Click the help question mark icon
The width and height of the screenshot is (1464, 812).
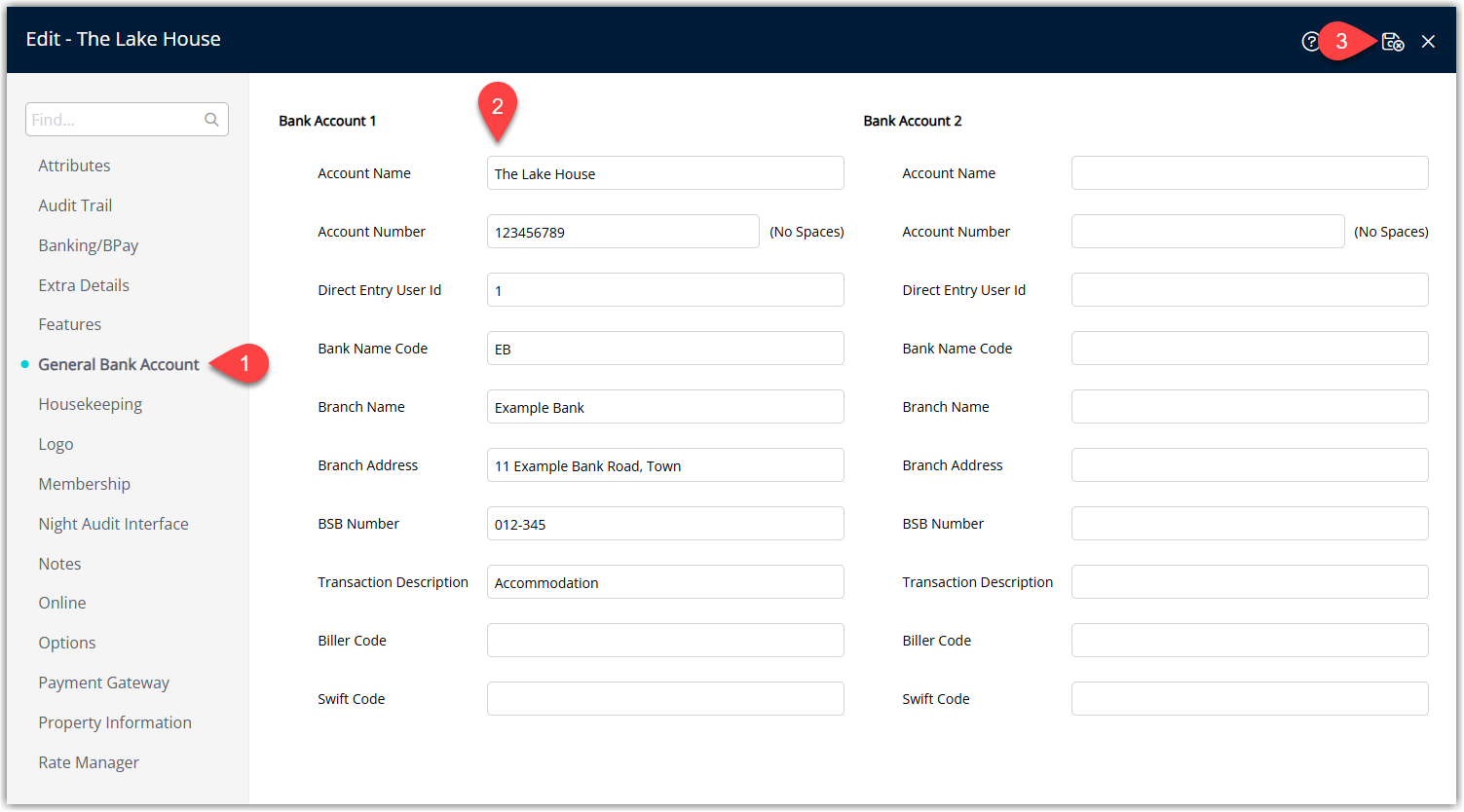[x=1311, y=41]
